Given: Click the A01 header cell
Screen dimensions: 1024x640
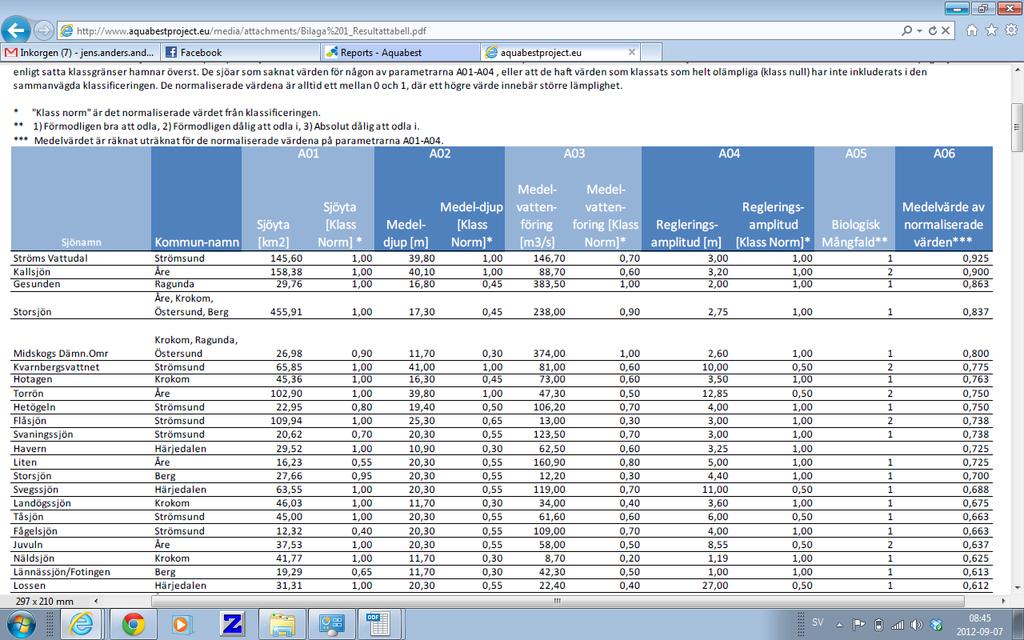Looking at the screenshot, I should 308,153.
